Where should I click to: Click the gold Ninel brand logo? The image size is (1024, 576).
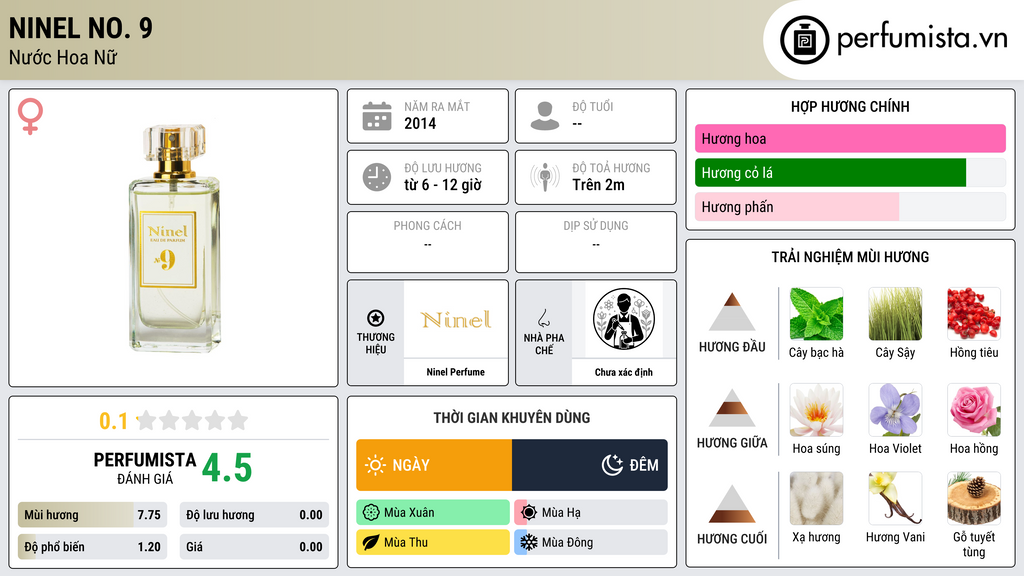pos(456,319)
